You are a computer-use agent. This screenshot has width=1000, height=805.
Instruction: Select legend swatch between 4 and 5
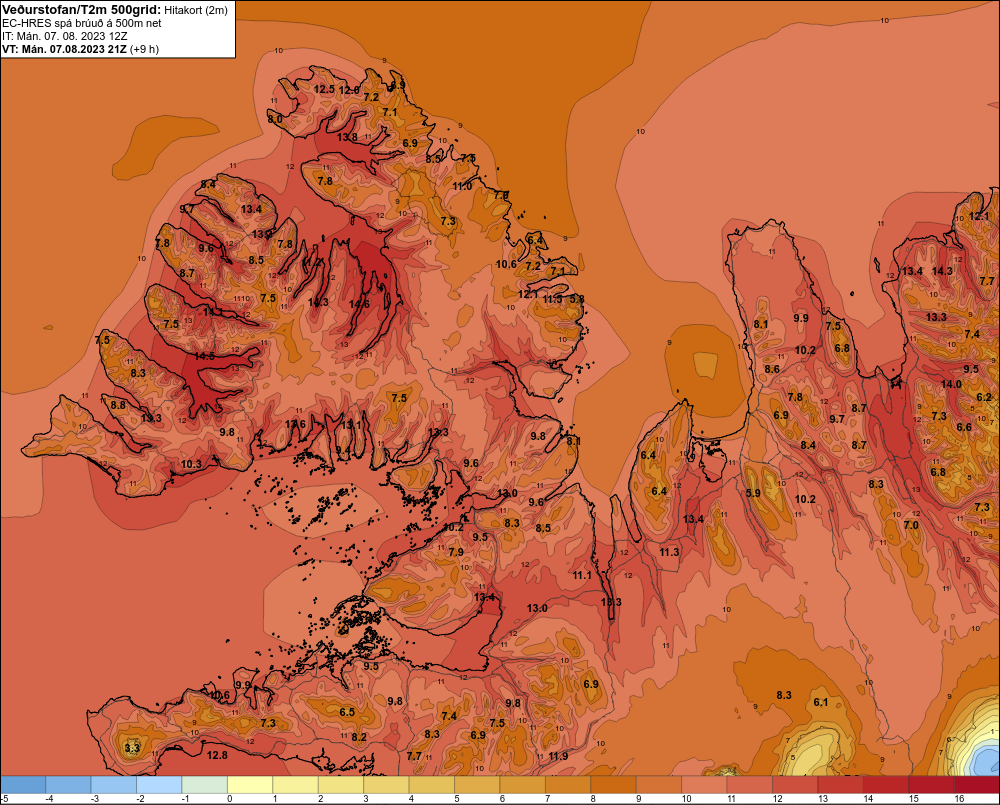point(432,784)
